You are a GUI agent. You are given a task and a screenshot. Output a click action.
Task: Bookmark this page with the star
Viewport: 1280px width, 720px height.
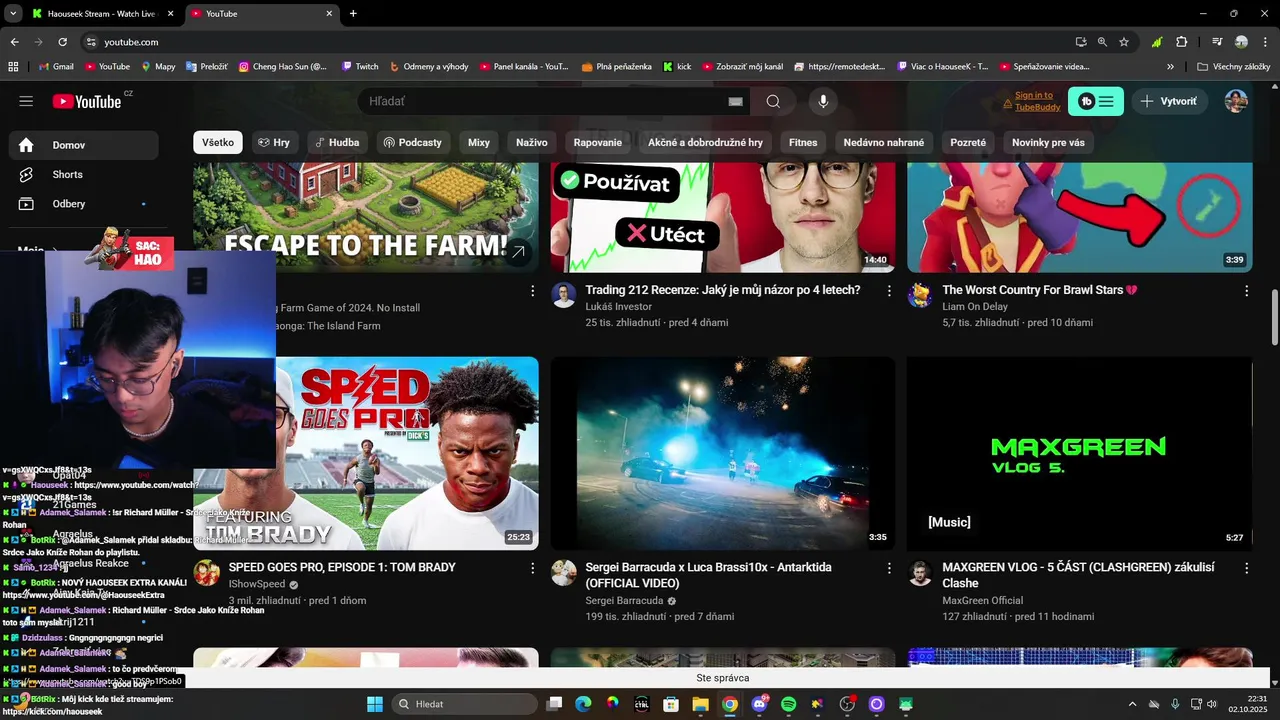coord(1124,42)
